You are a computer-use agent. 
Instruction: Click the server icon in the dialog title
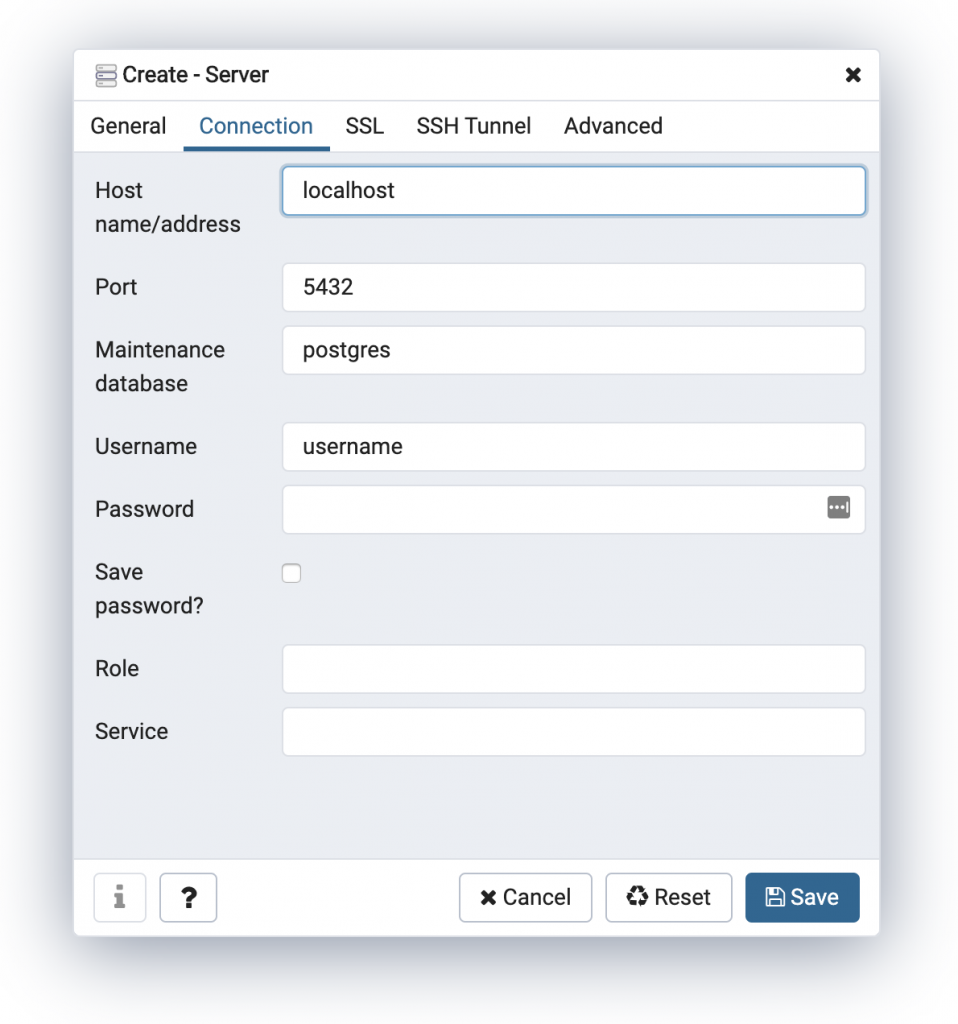(104, 75)
